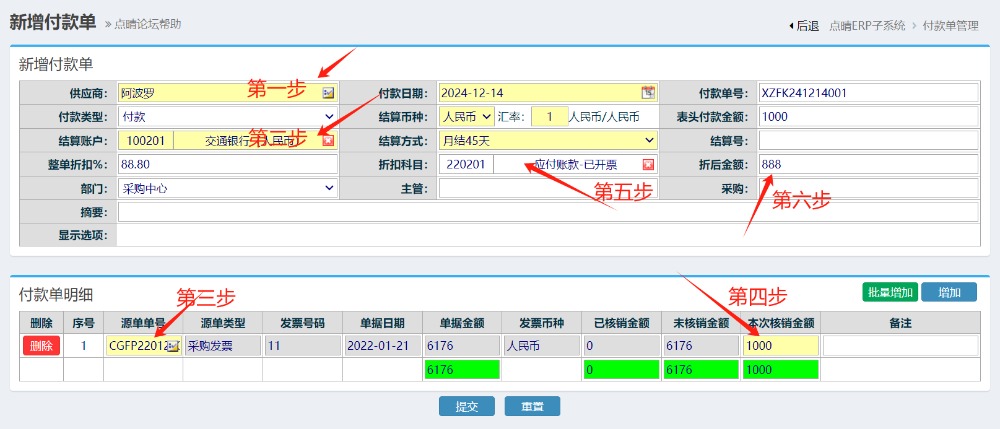
Task: Go to 点睛ERP子系统 breadcrumb
Action: pyautogui.click(x=867, y=26)
